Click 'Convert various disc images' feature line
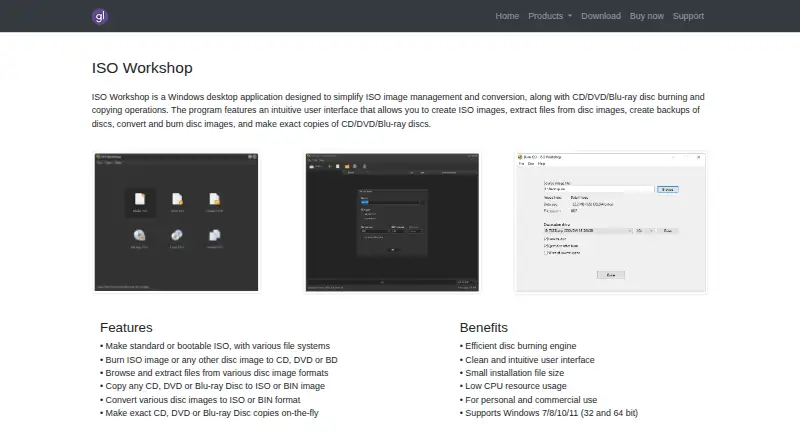The image size is (800, 440). pos(200,400)
